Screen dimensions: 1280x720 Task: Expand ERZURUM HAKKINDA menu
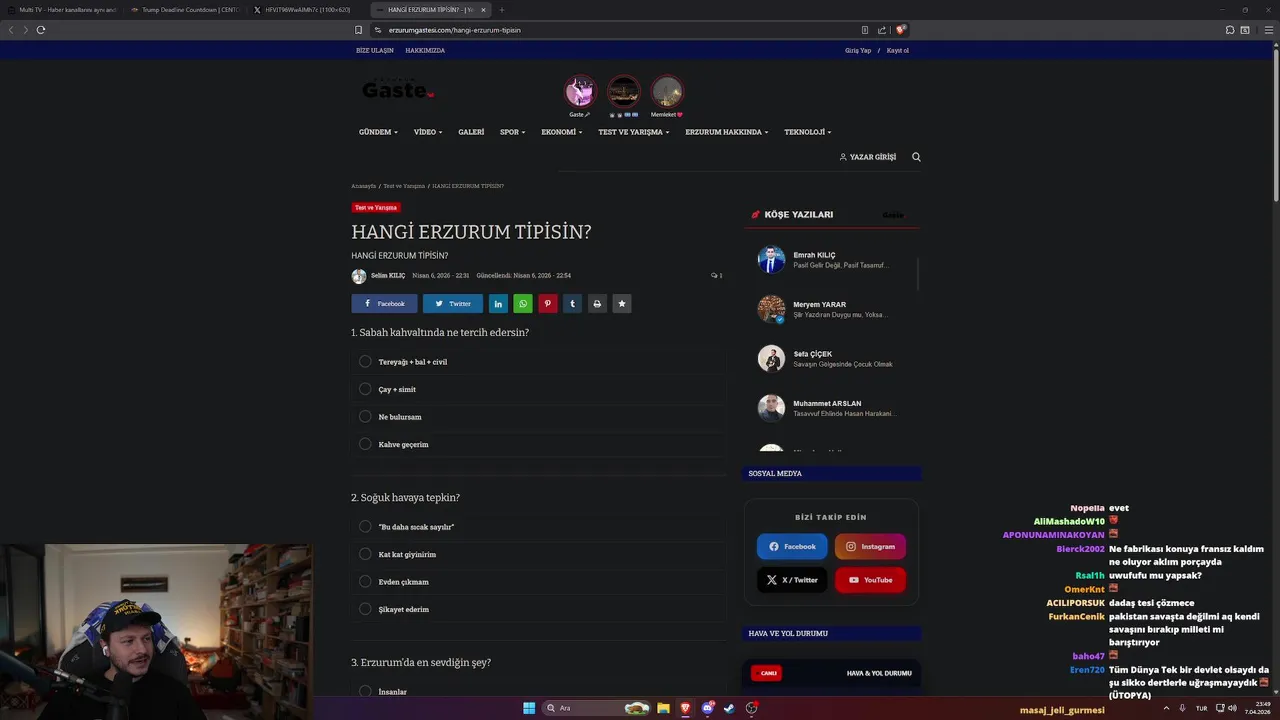point(727,132)
